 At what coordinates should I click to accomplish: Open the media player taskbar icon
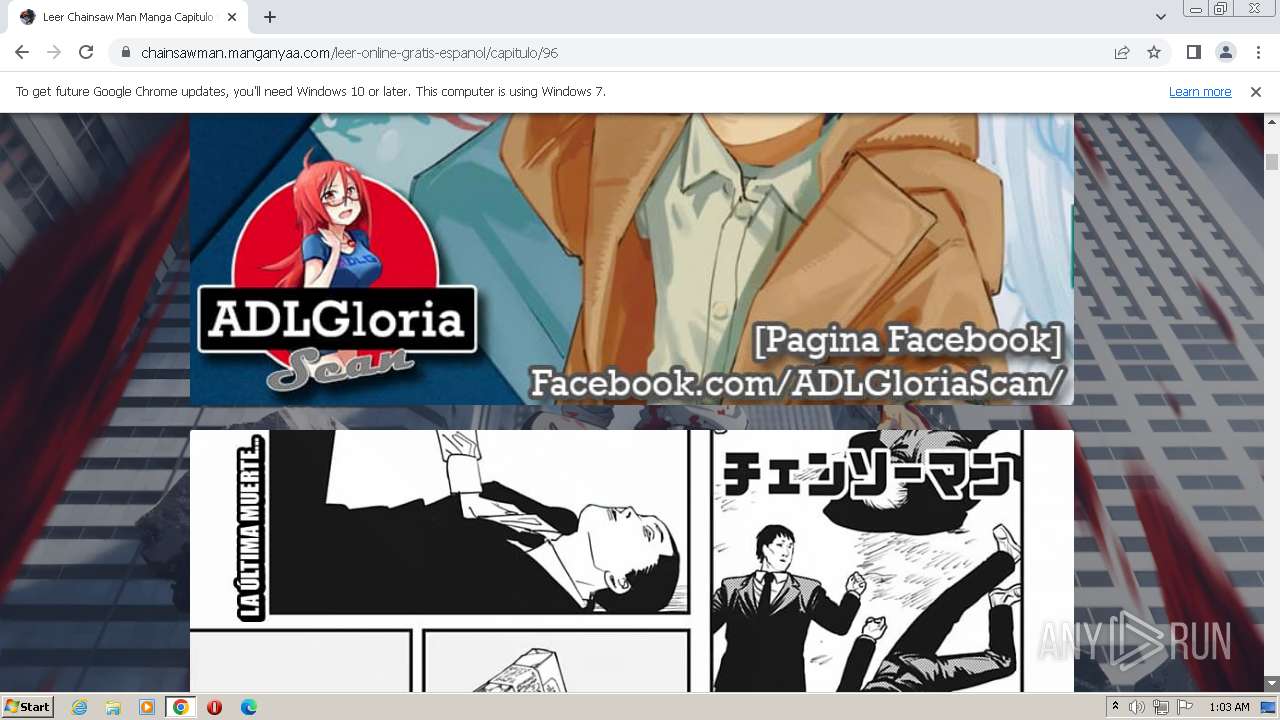[x=147, y=707]
